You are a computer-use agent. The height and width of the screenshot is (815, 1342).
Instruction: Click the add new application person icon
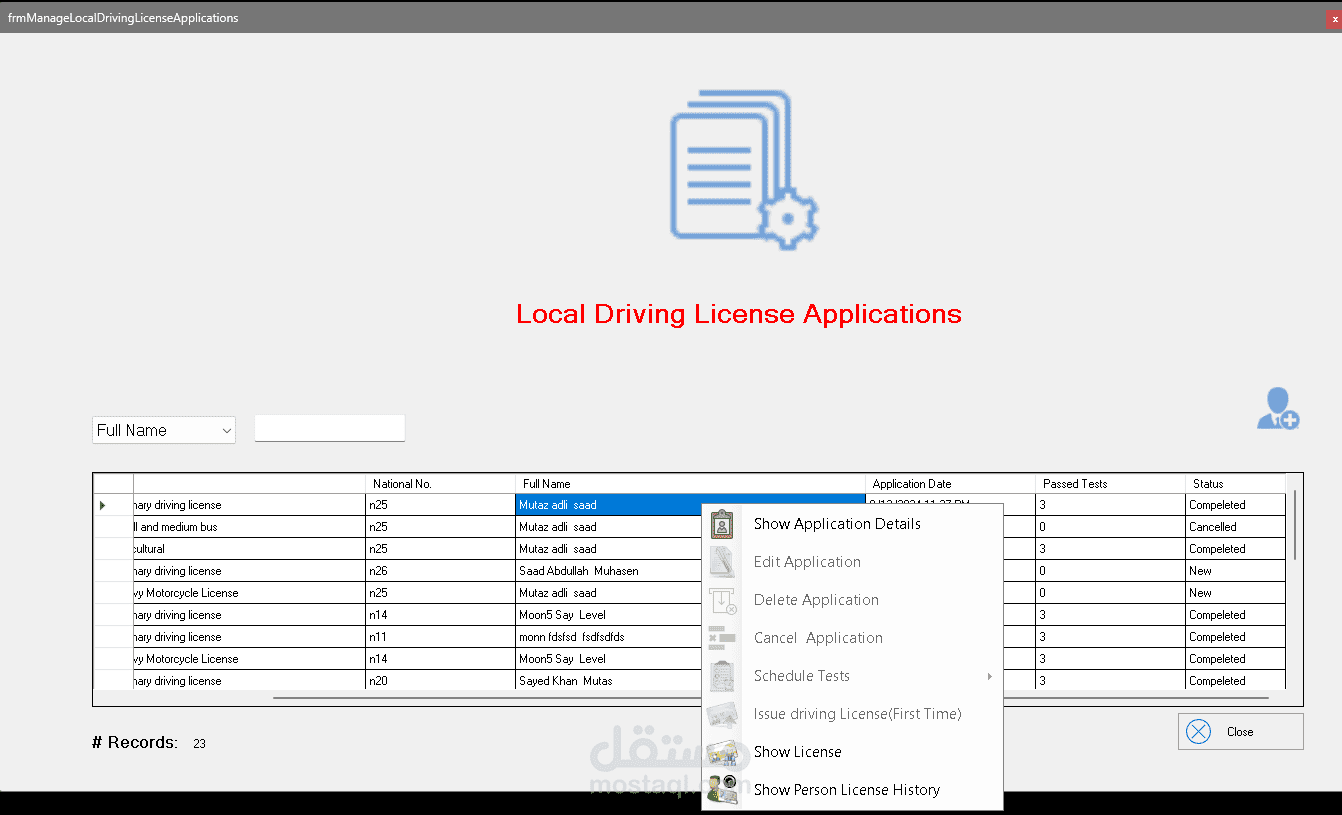tap(1277, 409)
